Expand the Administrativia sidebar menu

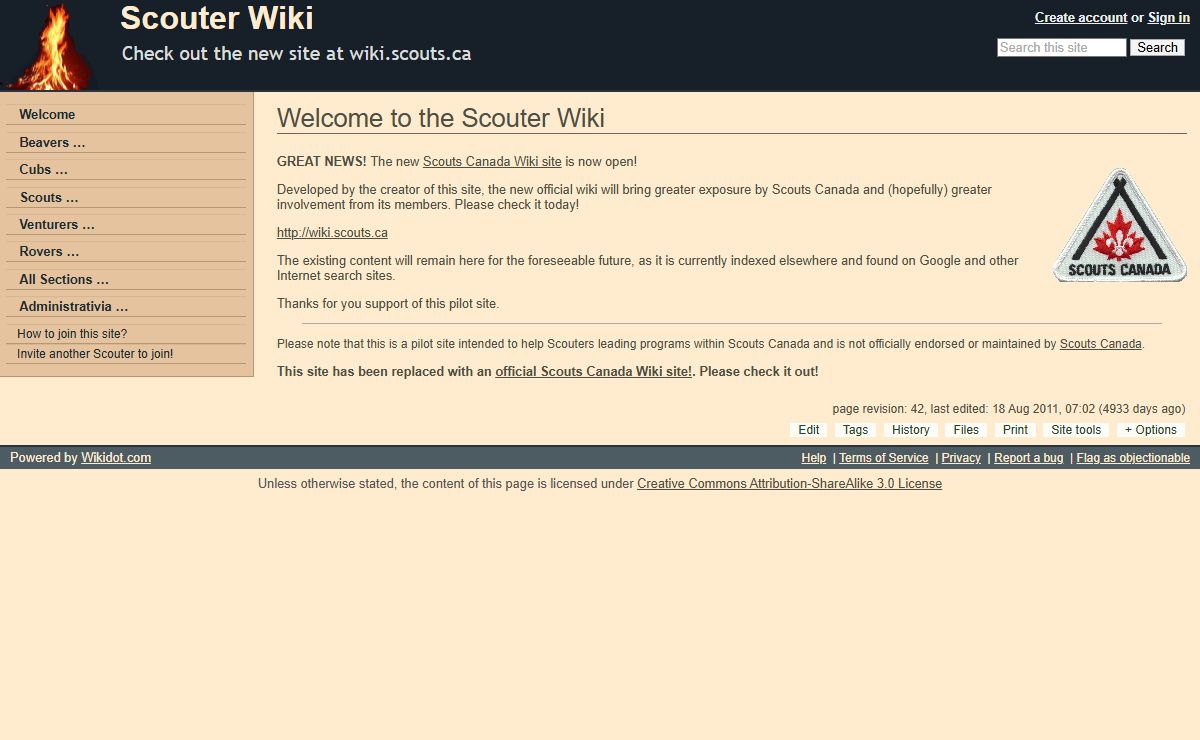tap(126, 307)
